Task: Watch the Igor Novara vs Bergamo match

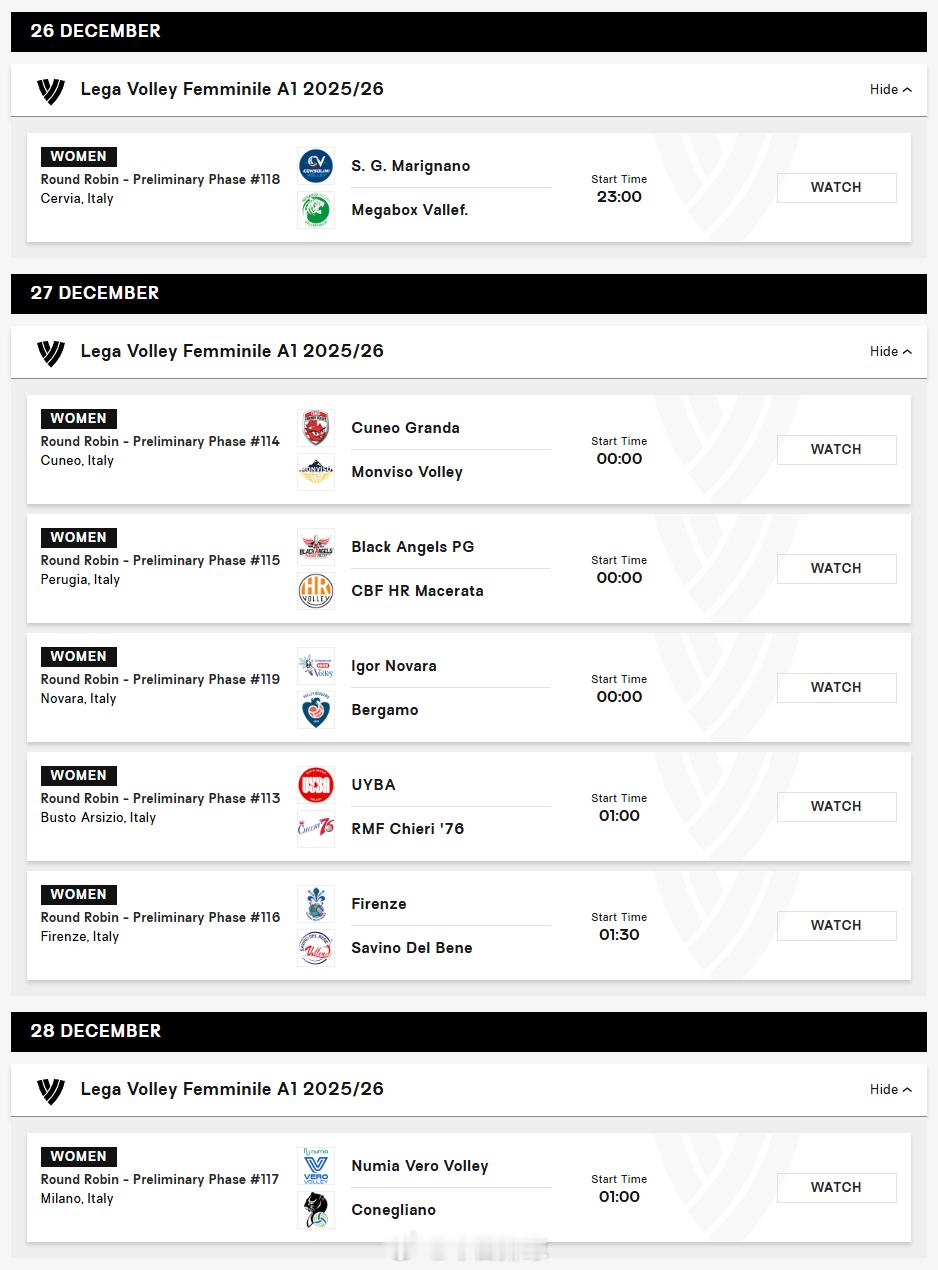Action: click(836, 688)
